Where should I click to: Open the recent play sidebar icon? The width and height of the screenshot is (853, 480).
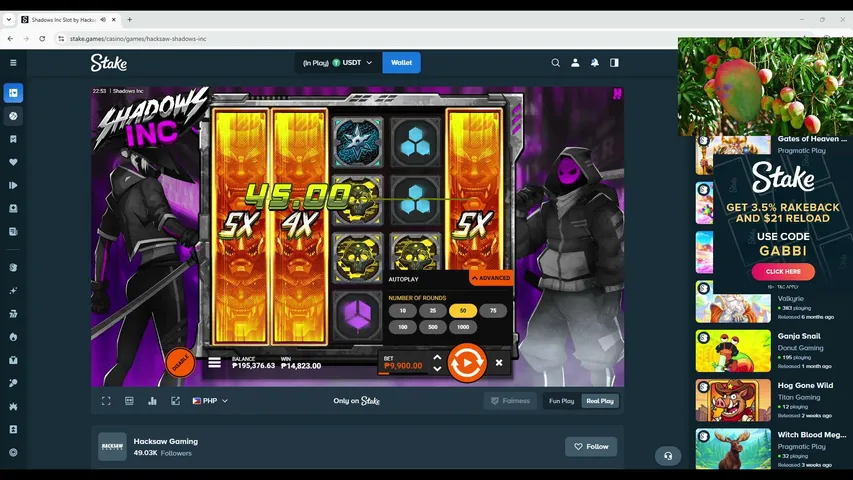point(13,186)
